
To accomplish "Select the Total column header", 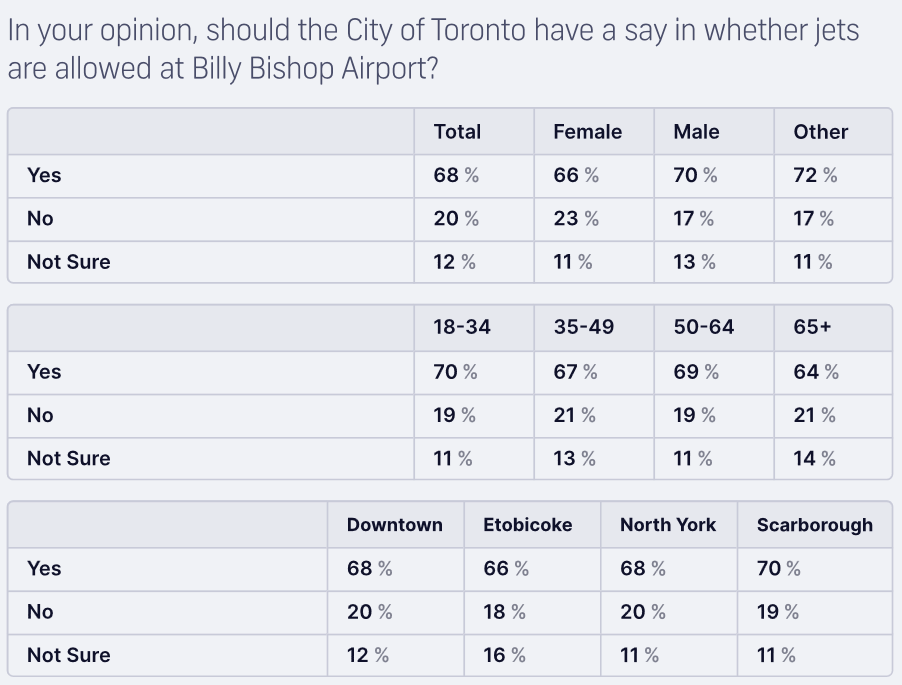I will 457,132.
